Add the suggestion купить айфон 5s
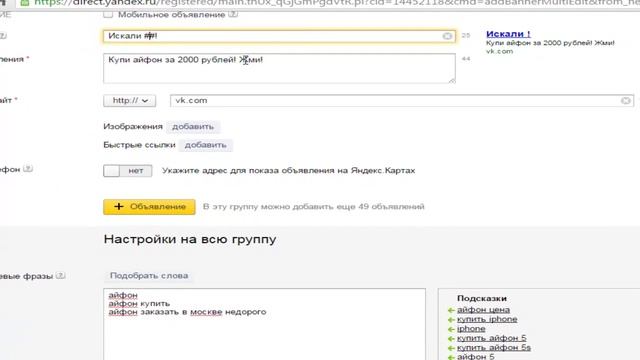 (x=494, y=348)
